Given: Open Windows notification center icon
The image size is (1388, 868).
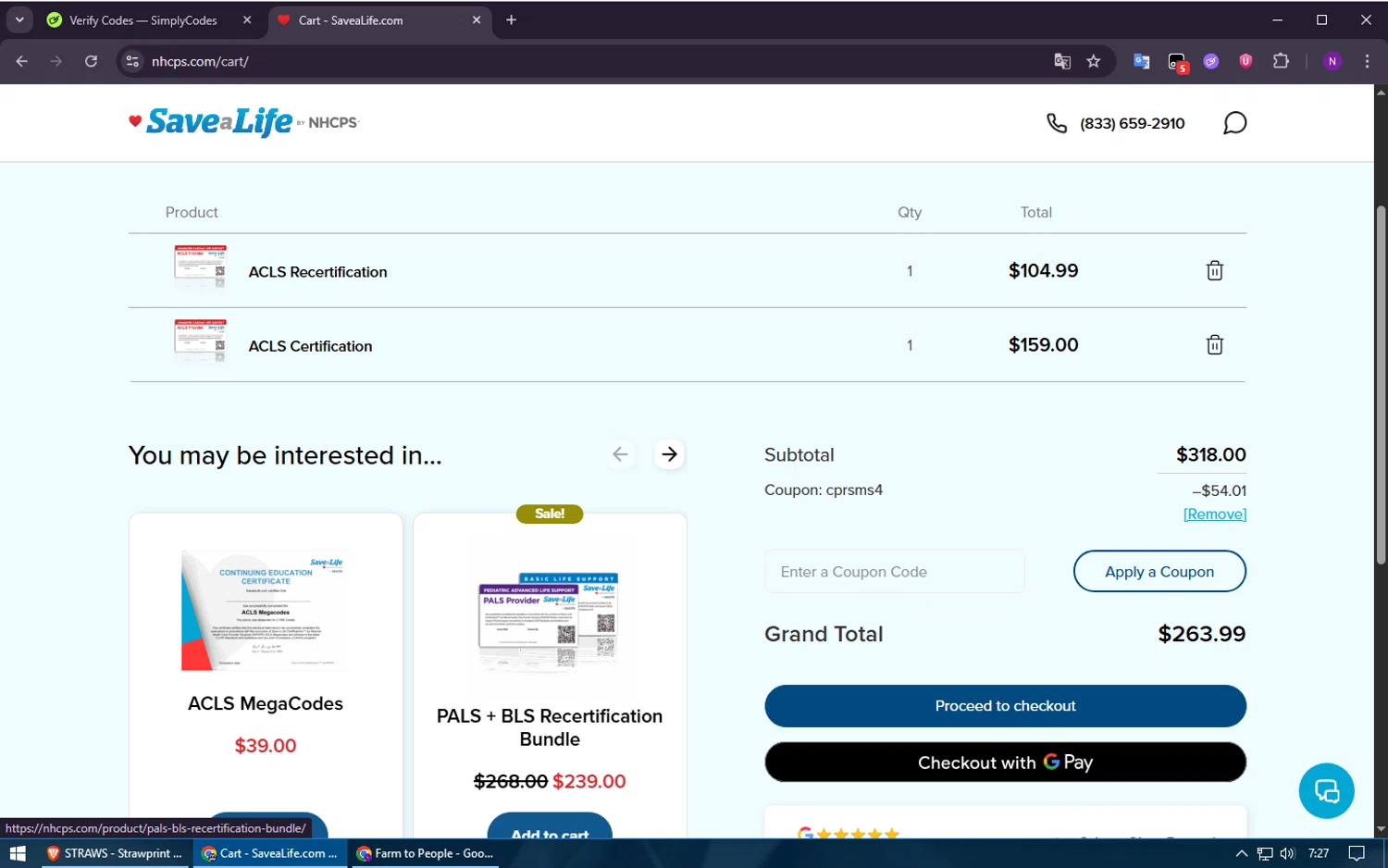Looking at the screenshot, I should coord(1357,853).
